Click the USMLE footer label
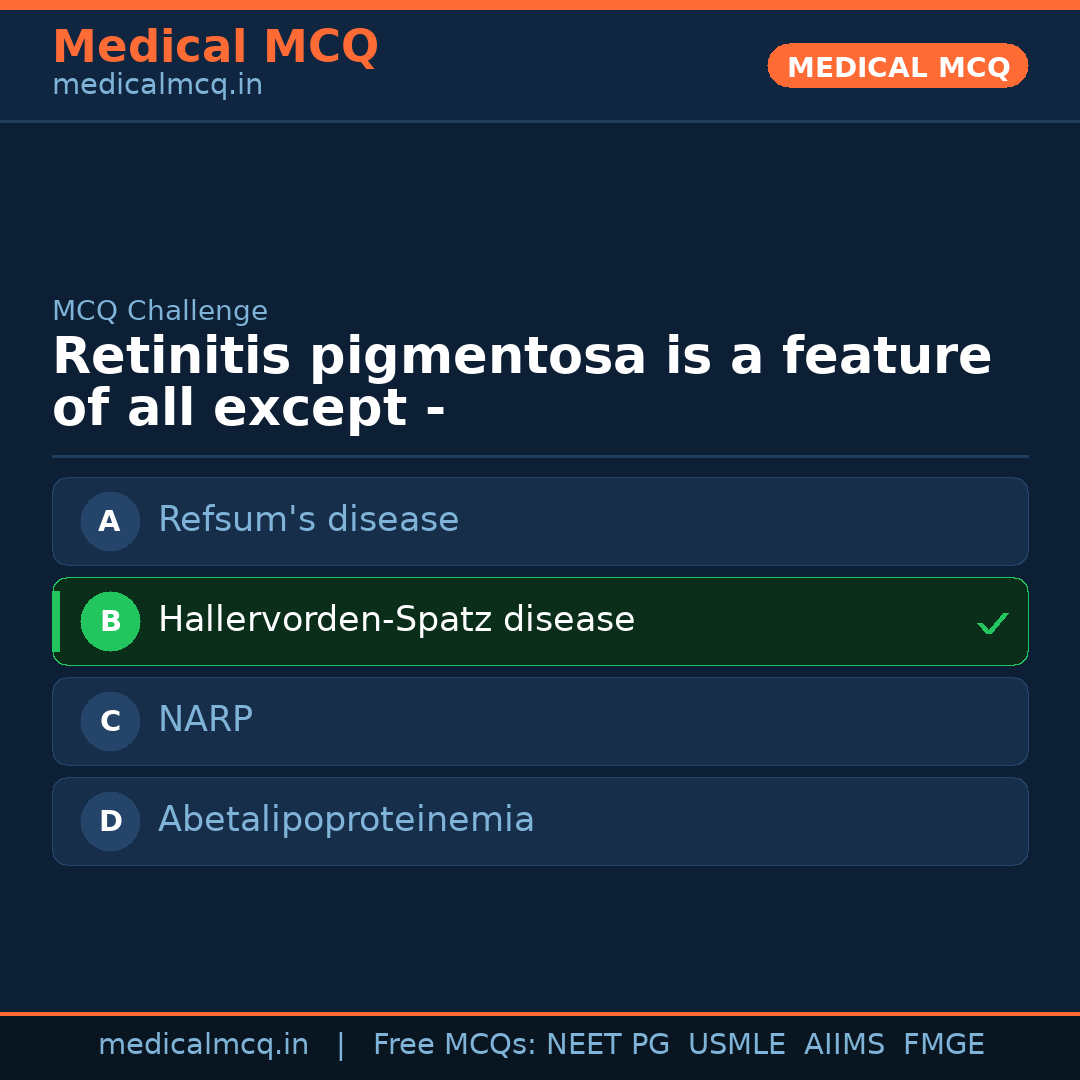This screenshot has width=1080, height=1080. (x=736, y=1045)
